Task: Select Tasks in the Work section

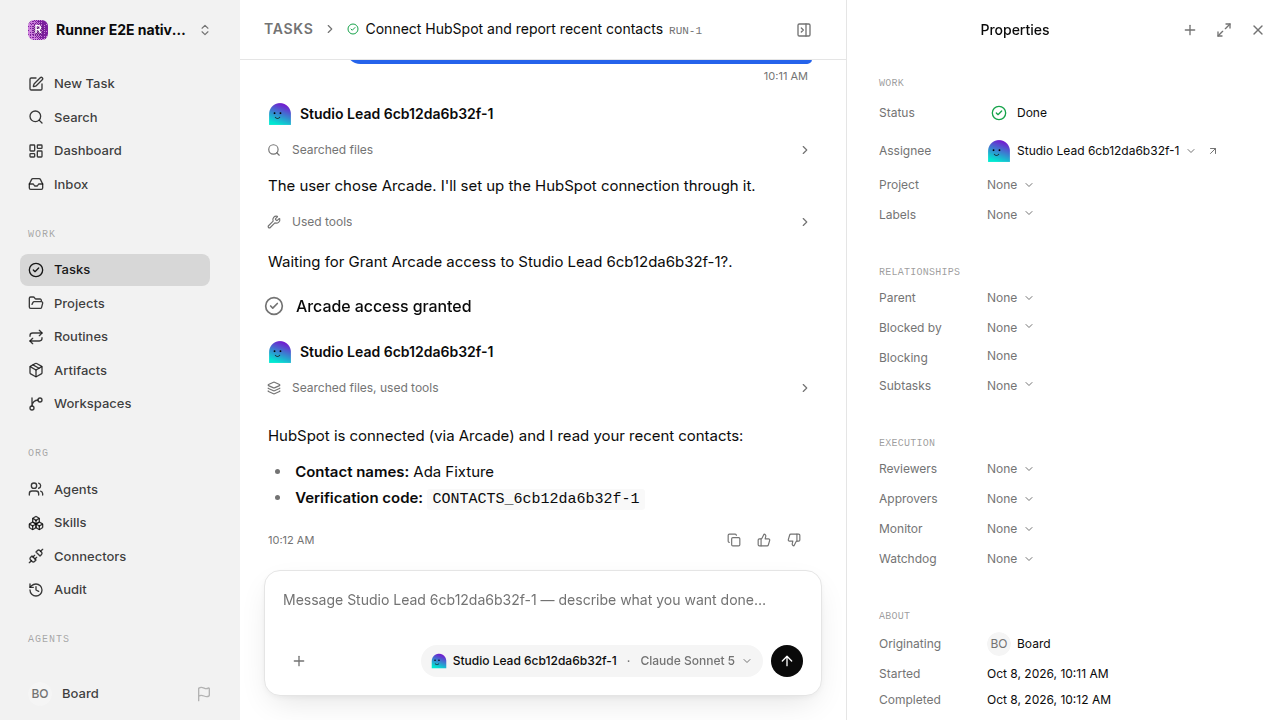Action: coord(115,270)
